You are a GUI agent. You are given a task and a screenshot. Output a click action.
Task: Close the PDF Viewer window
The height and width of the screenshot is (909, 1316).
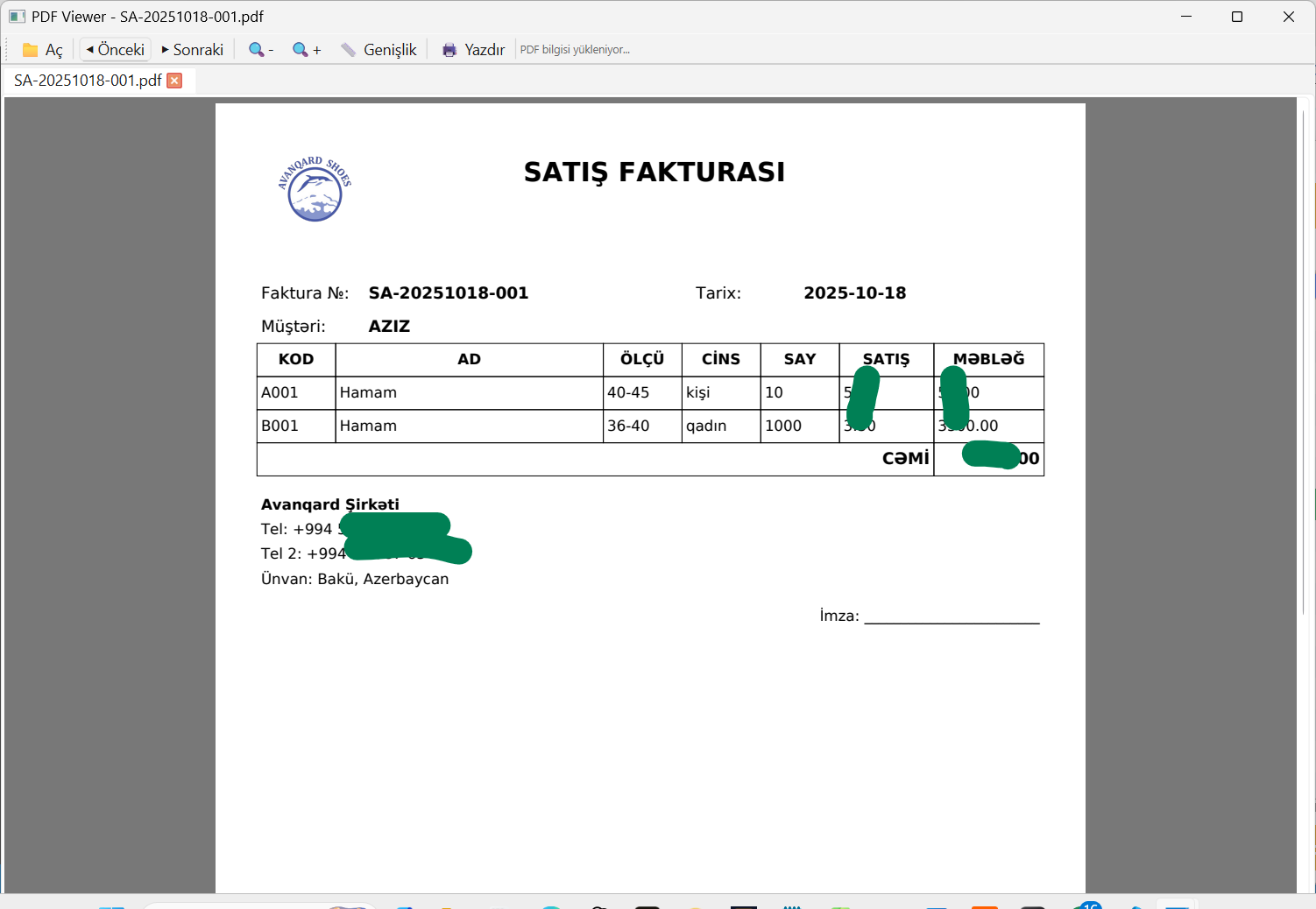pyautogui.click(x=1288, y=17)
